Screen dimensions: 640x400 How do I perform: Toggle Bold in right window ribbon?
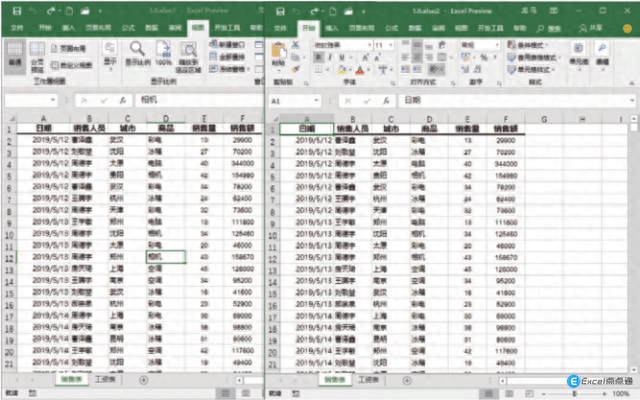(x=319, y=58)
